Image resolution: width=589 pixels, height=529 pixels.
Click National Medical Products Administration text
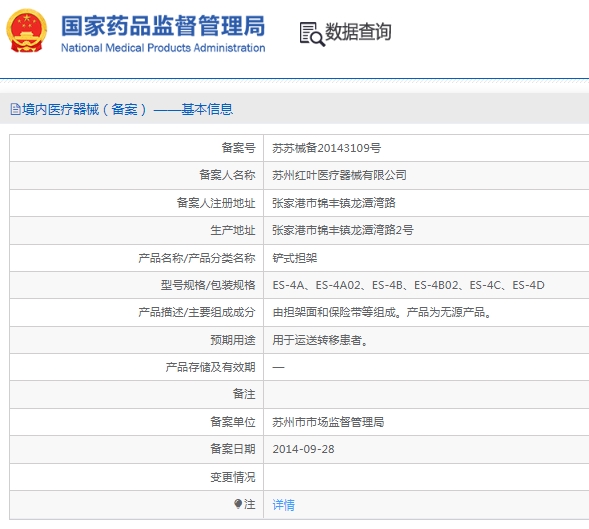pyautogui.click(x=163, y=48)
